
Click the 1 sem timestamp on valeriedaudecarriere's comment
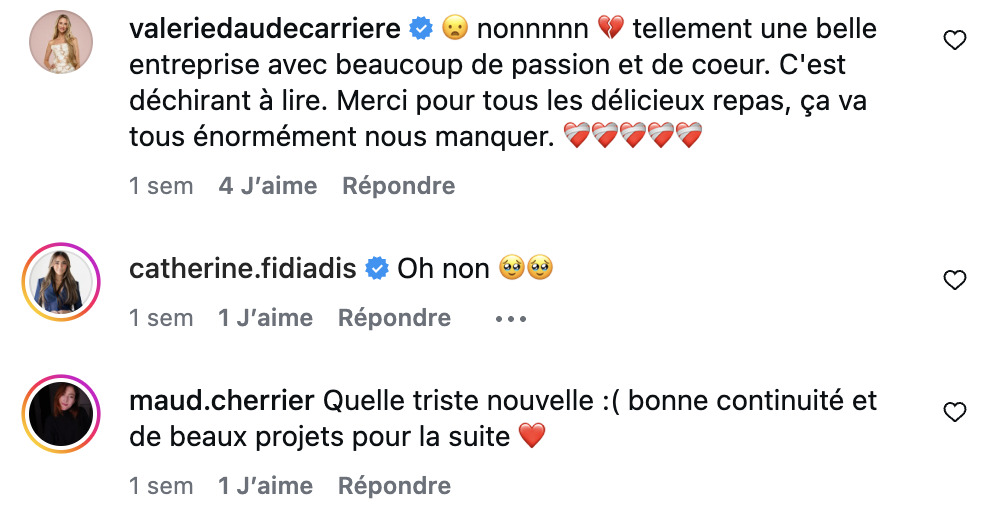(161, 186)
